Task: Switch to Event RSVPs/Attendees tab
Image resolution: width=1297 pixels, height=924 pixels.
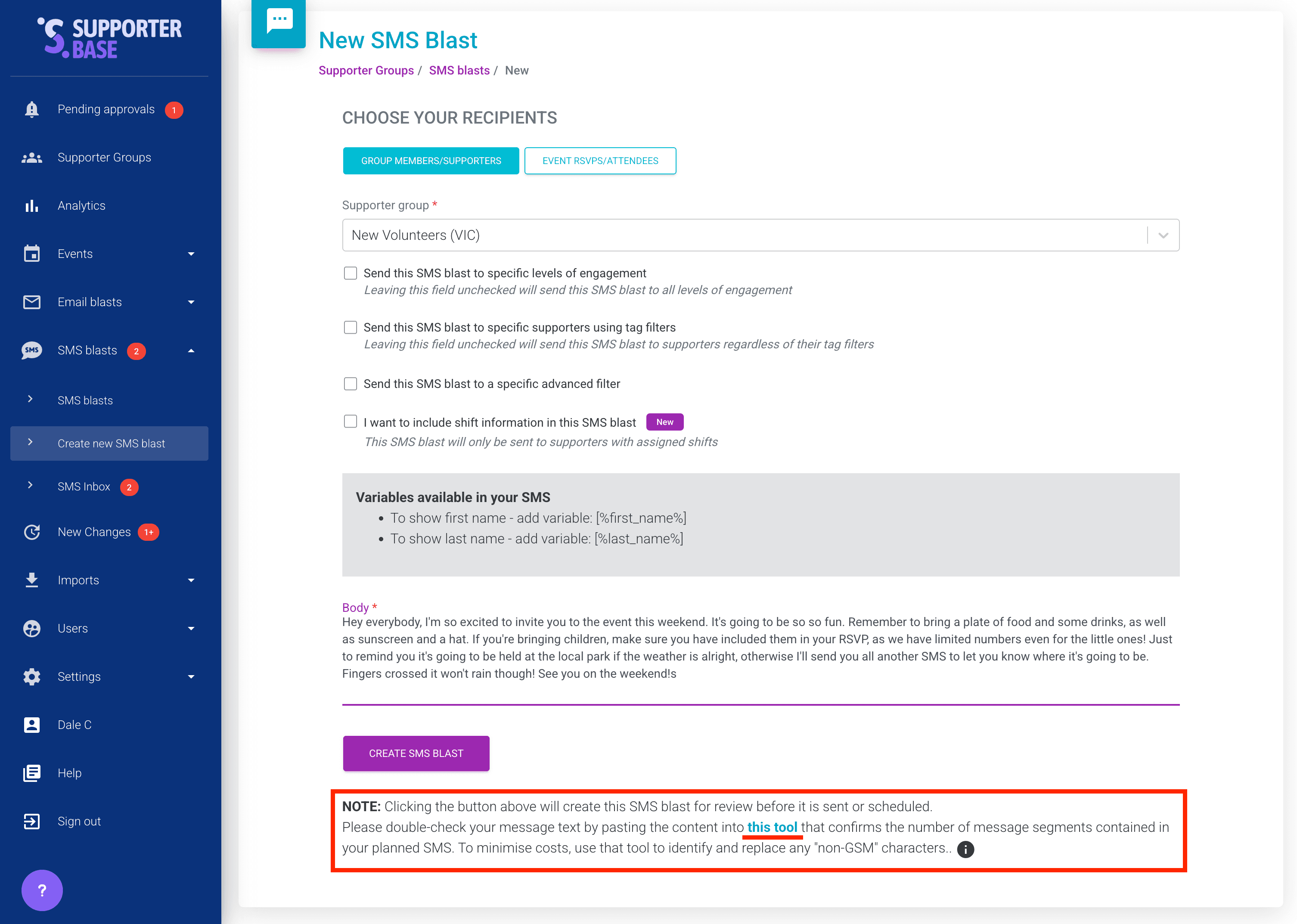Action: pyautogui.click(x=599, y=161)
